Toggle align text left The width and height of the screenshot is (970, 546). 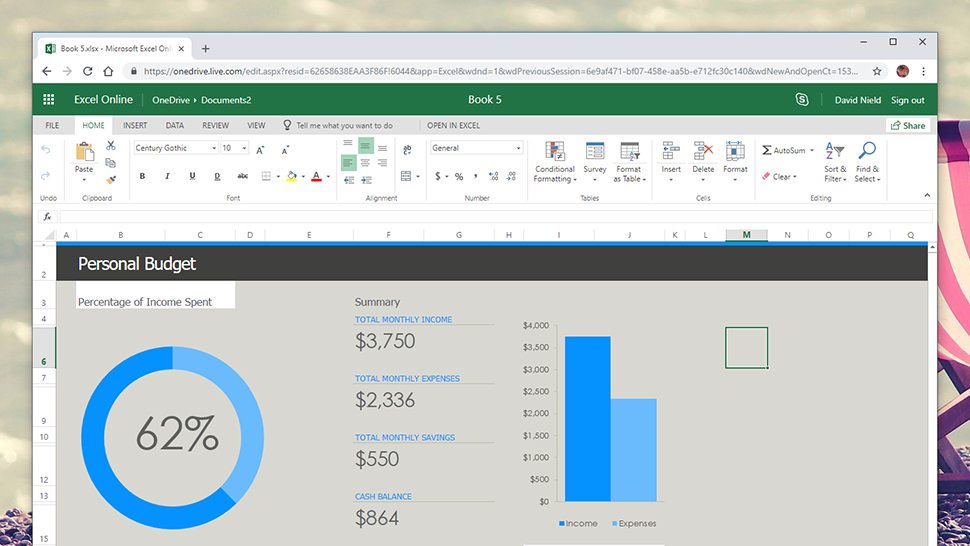[x=348, y=163]
